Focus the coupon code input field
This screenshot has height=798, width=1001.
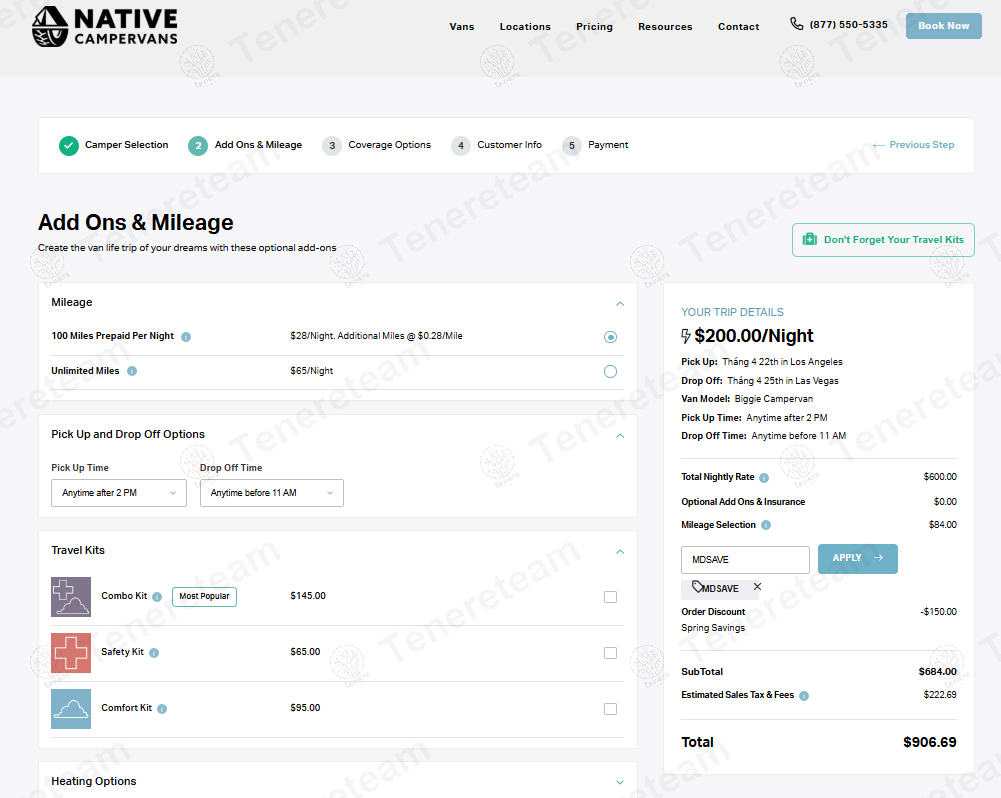(x=745, y=560)
